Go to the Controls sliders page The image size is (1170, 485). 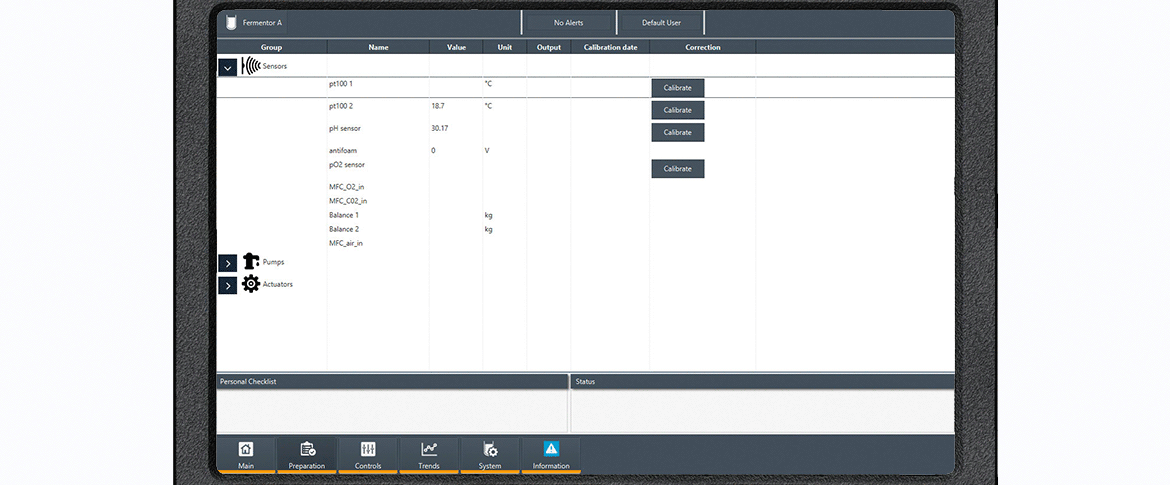click(368, 454)
